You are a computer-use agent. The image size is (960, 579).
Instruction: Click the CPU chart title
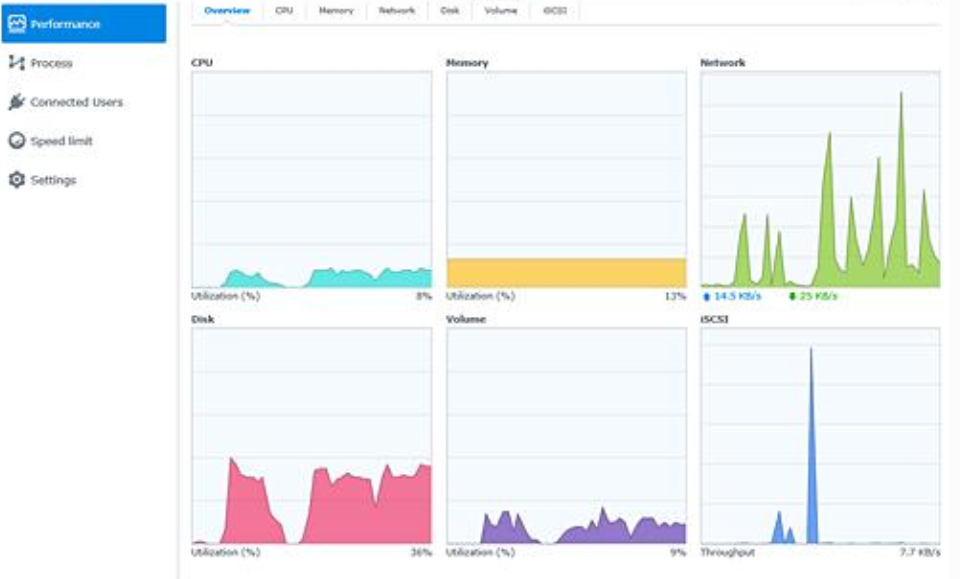point(202,62)
